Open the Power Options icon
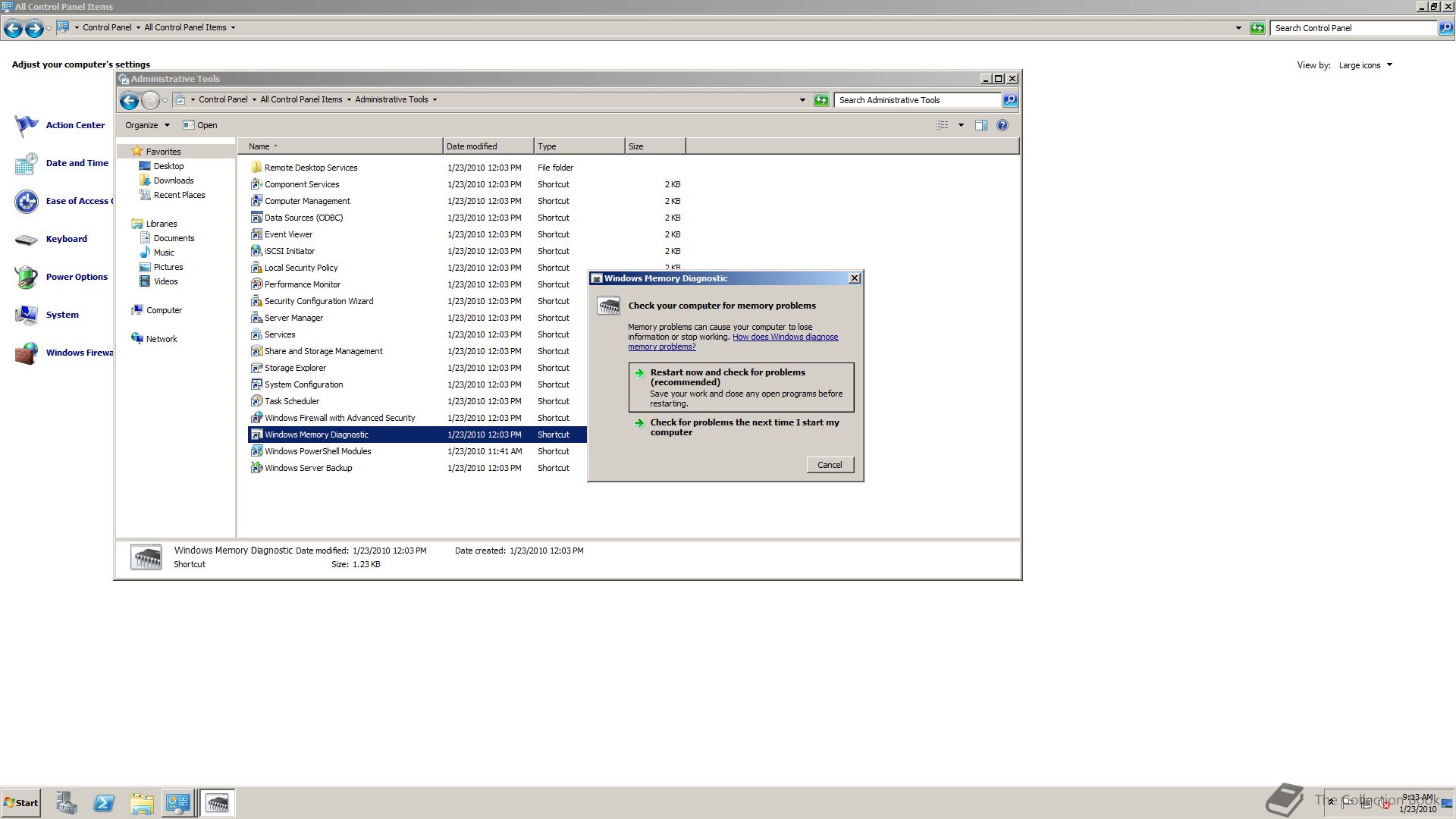 [27, 277]
